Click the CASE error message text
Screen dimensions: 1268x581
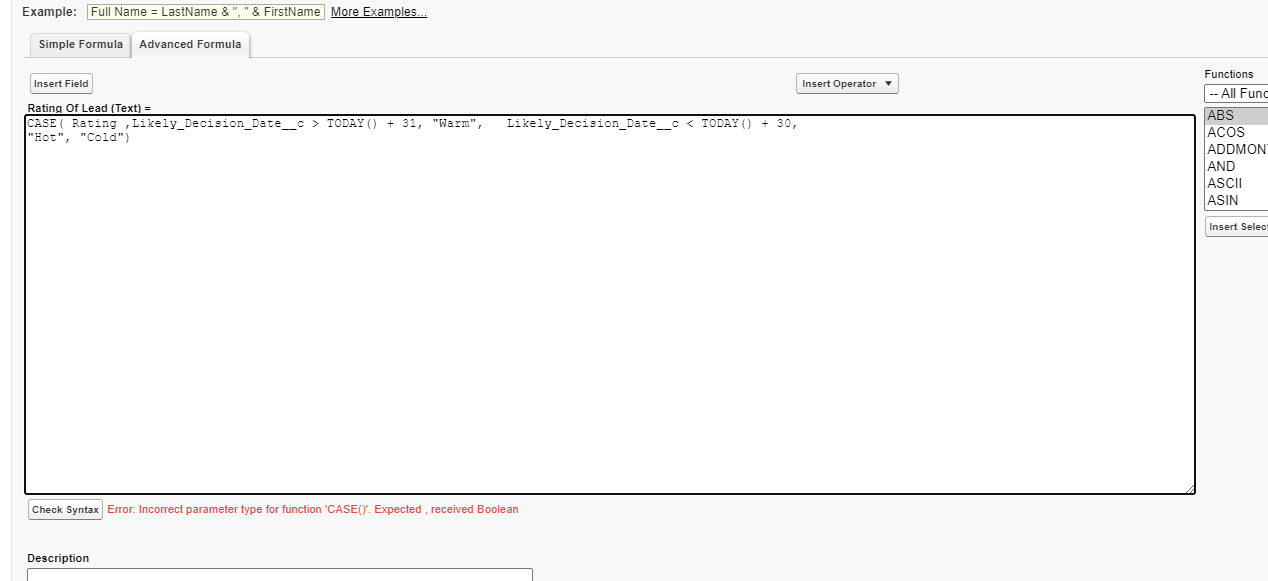[x=313, y=509]
